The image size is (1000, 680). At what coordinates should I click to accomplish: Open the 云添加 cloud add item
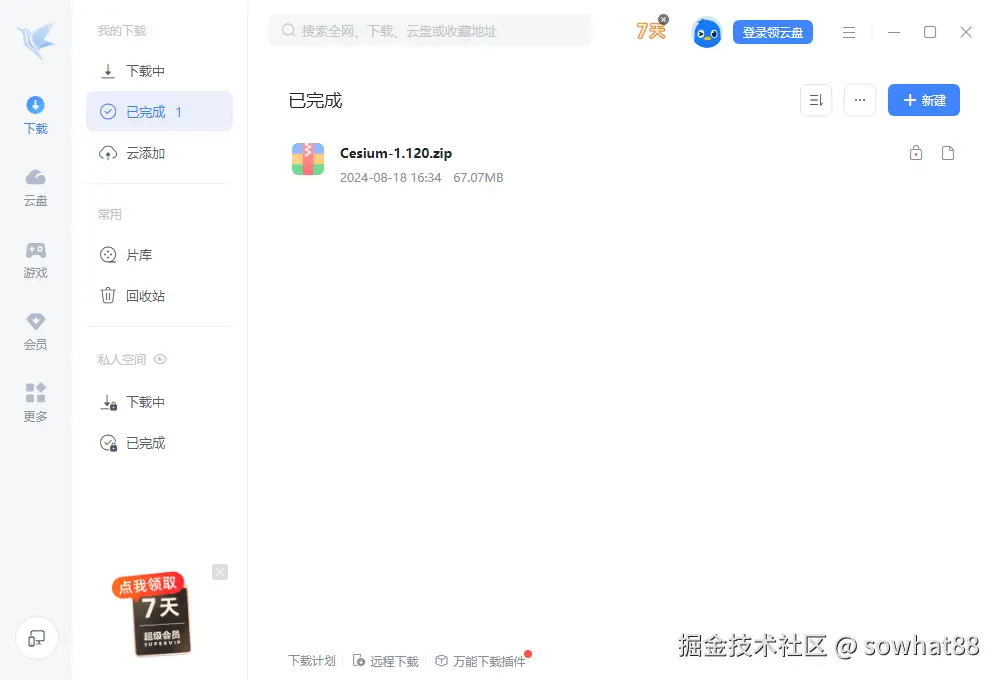(x=159, y=153)
